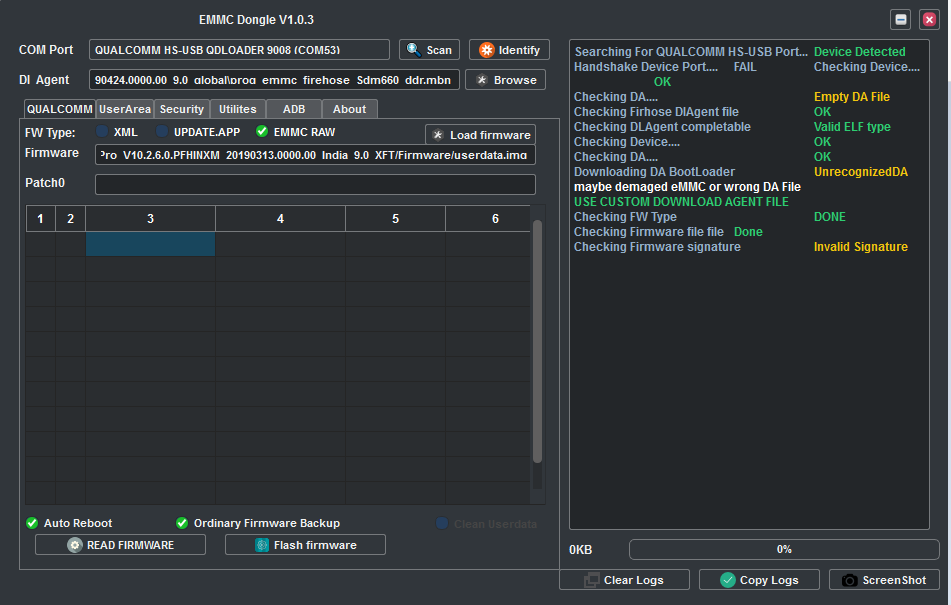
Task: Click the Flash firmware chip icon
Action: click(x=262, y=545)
